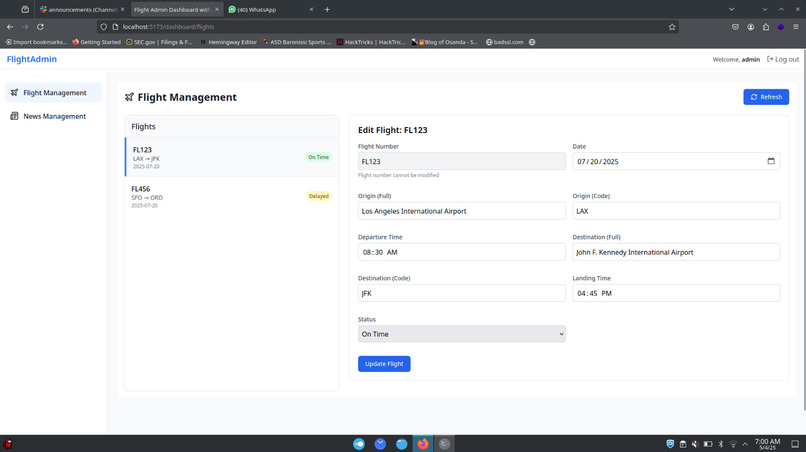Click the shield tray icon in taskbar
The height and width of the screenshot is (452, 806).
point(670,444)
